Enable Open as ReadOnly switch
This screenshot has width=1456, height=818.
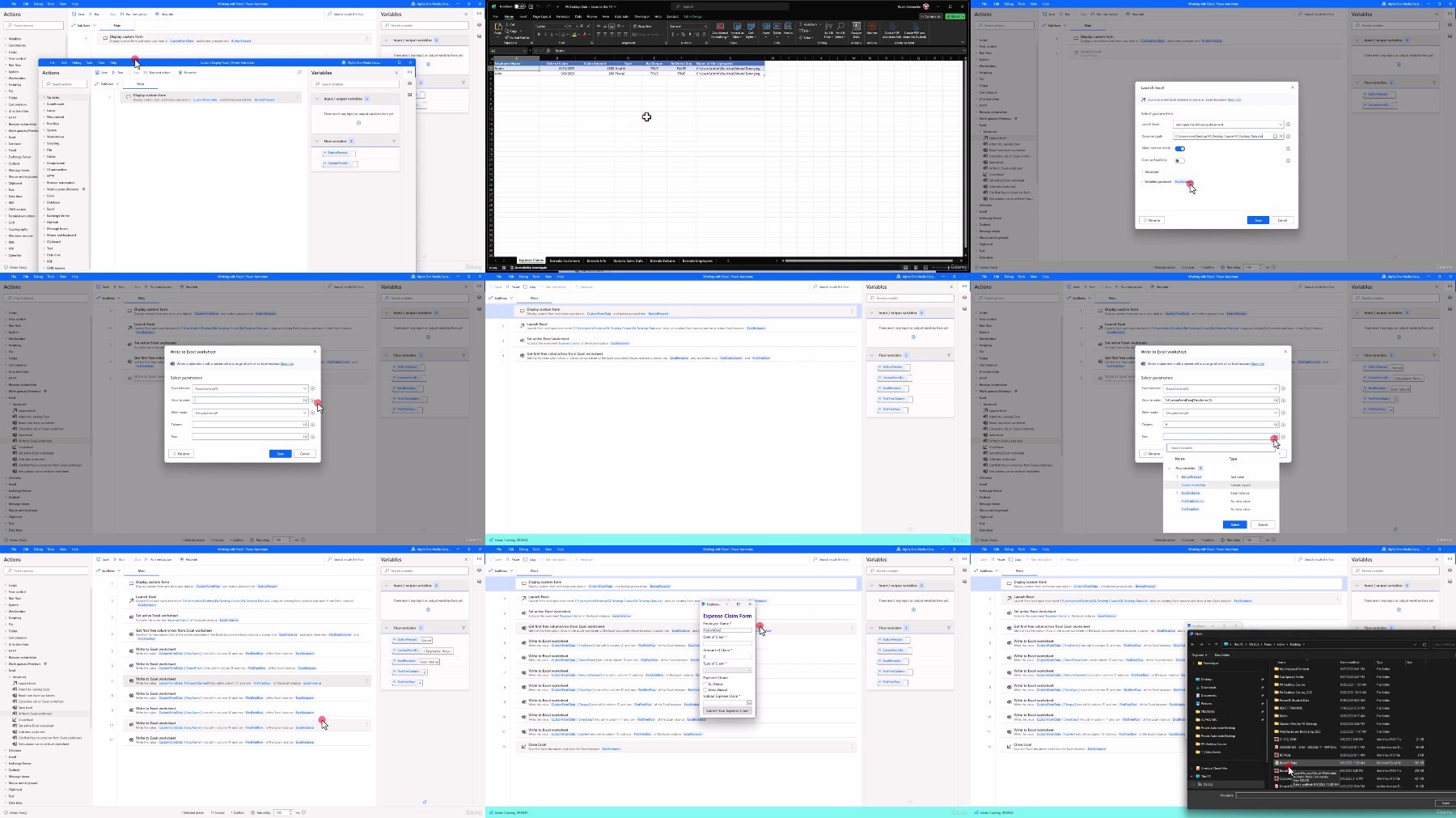1180,161
